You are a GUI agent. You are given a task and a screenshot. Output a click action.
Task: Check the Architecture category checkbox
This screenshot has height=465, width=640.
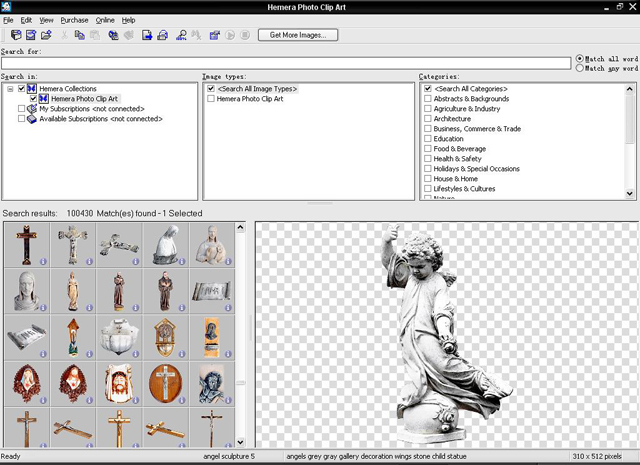pyautogui.click(x=428, y=119)
